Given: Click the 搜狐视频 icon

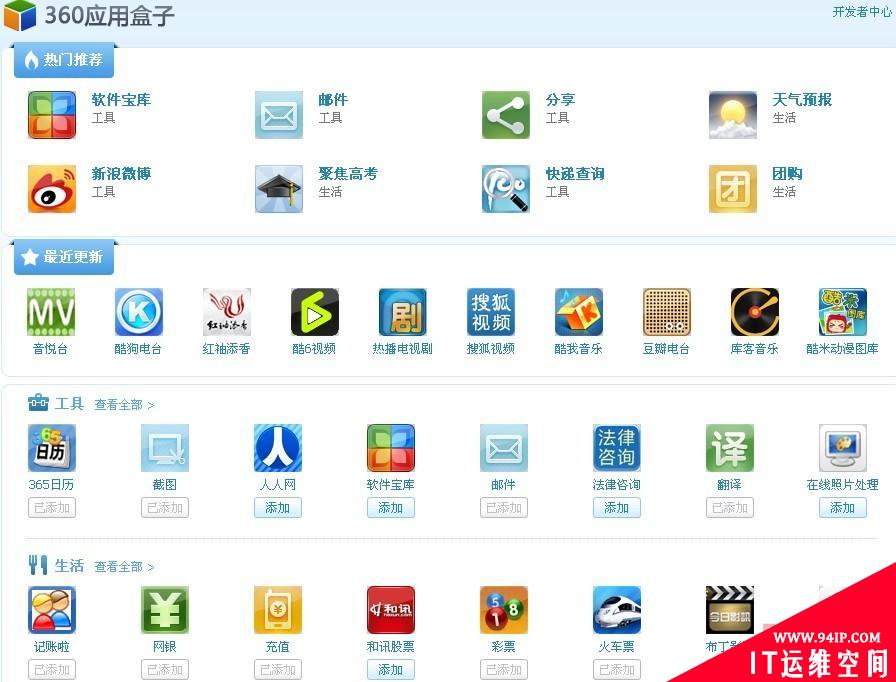Looking at the screenshot, I should point(491,312).
